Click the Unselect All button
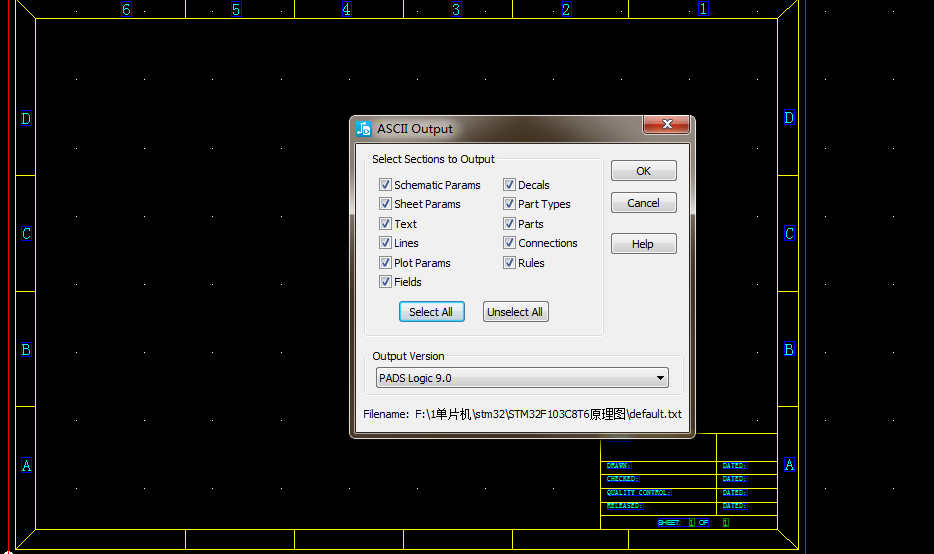Viewport: 934px width, 554px height. coord(515,312)
